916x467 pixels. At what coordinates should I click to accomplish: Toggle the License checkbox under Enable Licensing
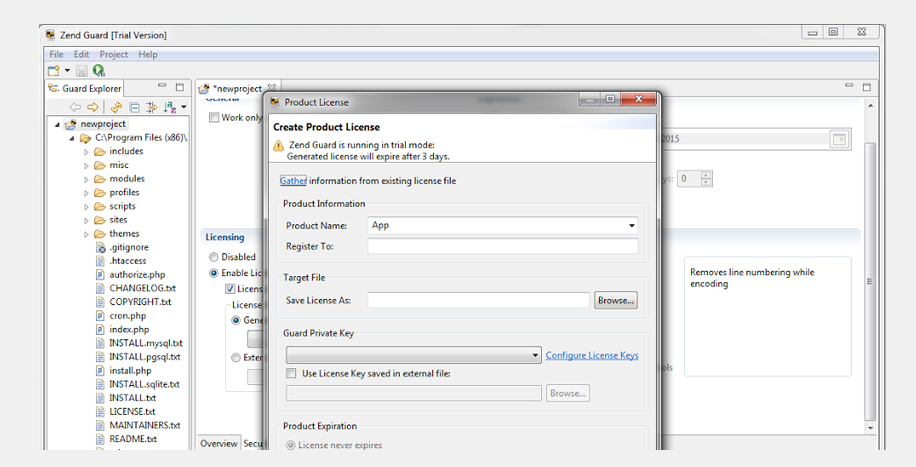[x=230, y=289]
